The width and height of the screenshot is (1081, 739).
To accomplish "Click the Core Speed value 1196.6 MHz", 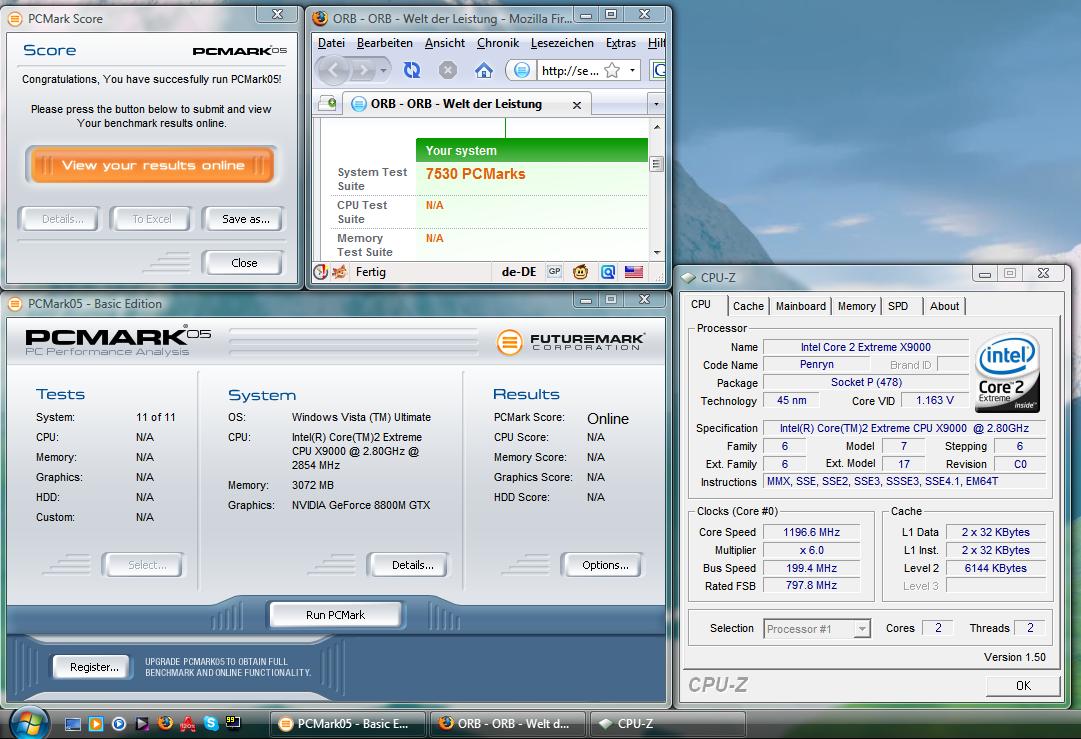I will click(811, 532).
